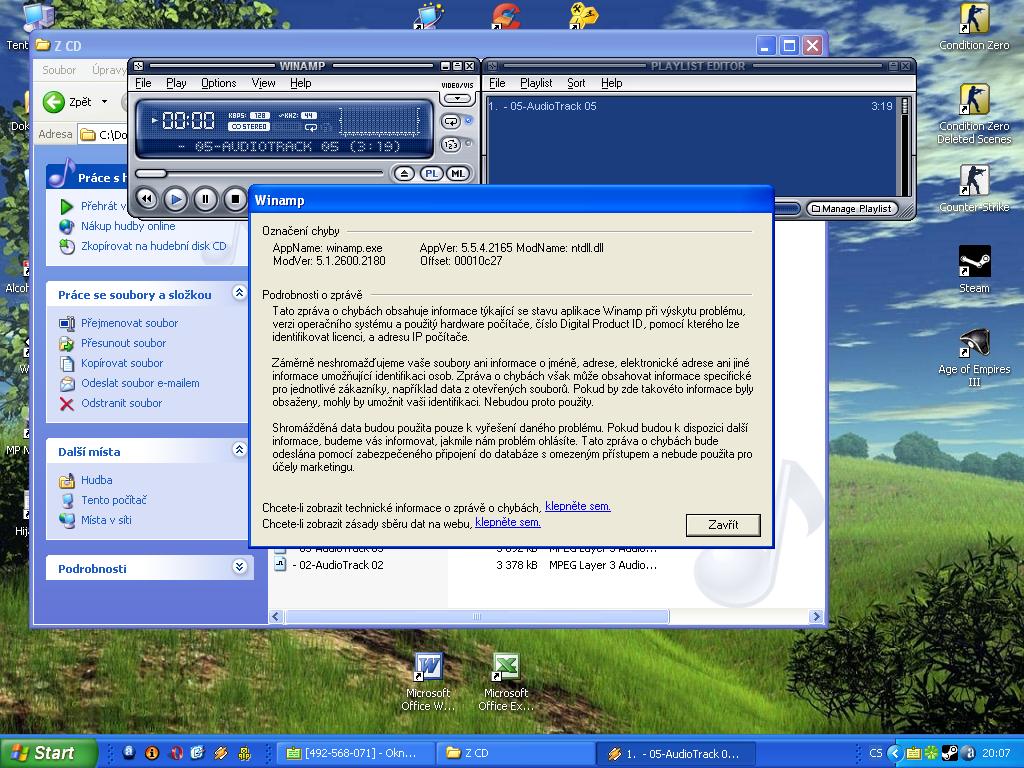Open Microsoft Office Word desktop shortcut

point(428,682)
